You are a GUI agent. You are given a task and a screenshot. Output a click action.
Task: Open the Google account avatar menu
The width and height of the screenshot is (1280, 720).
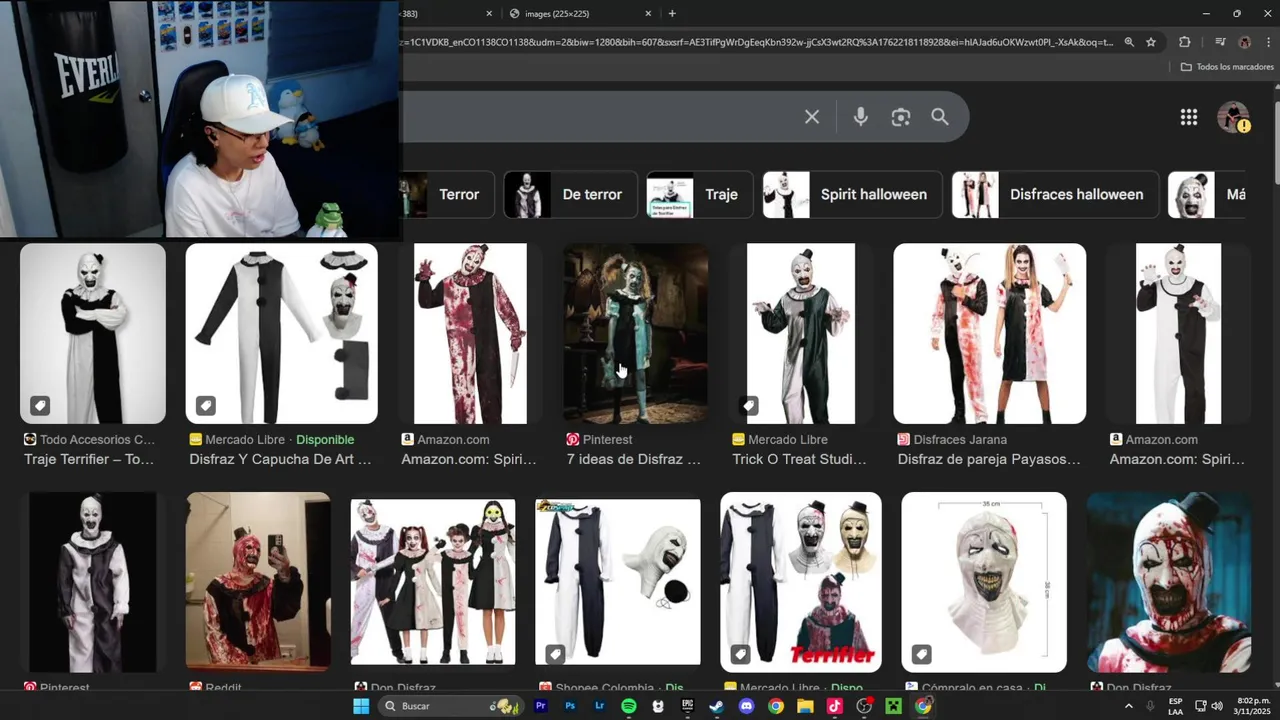1233,117
